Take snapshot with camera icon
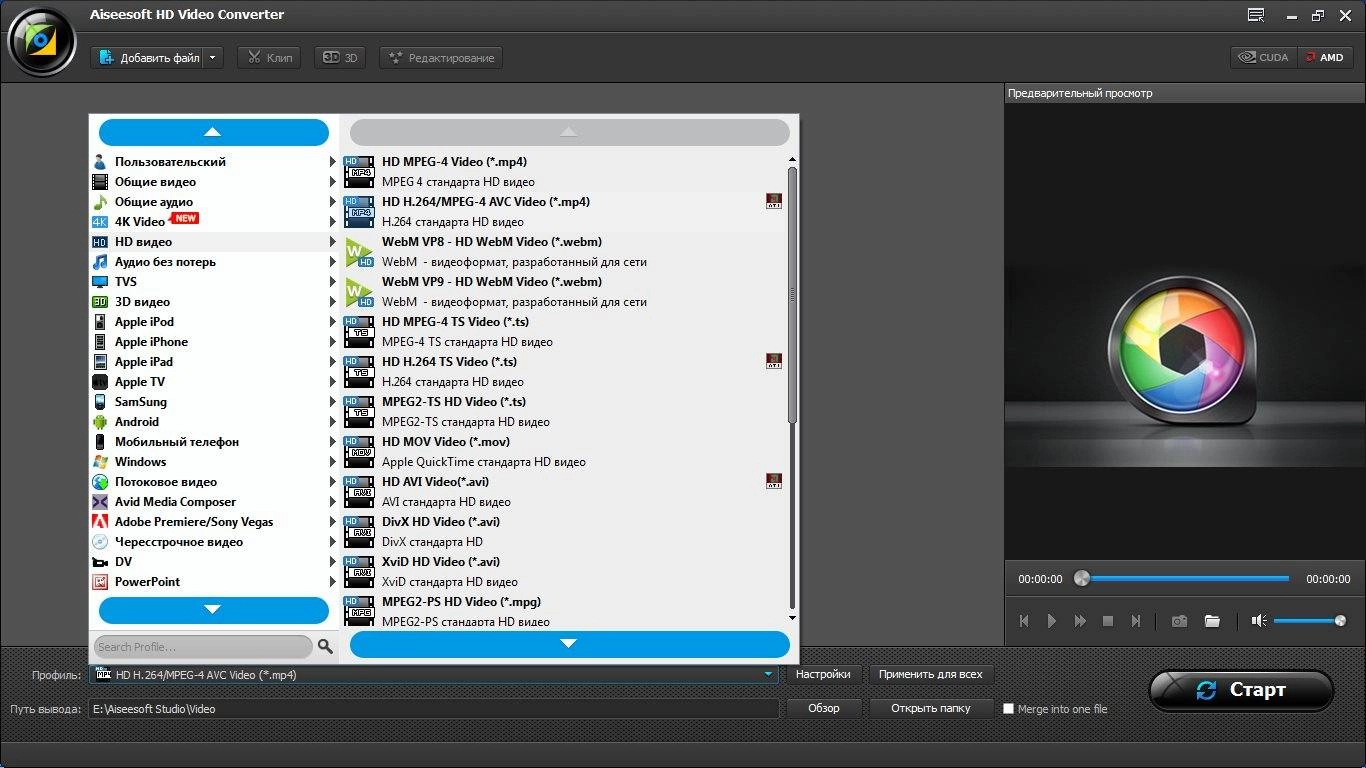Screen dimensions: 1366x768 coord(1180,621)
